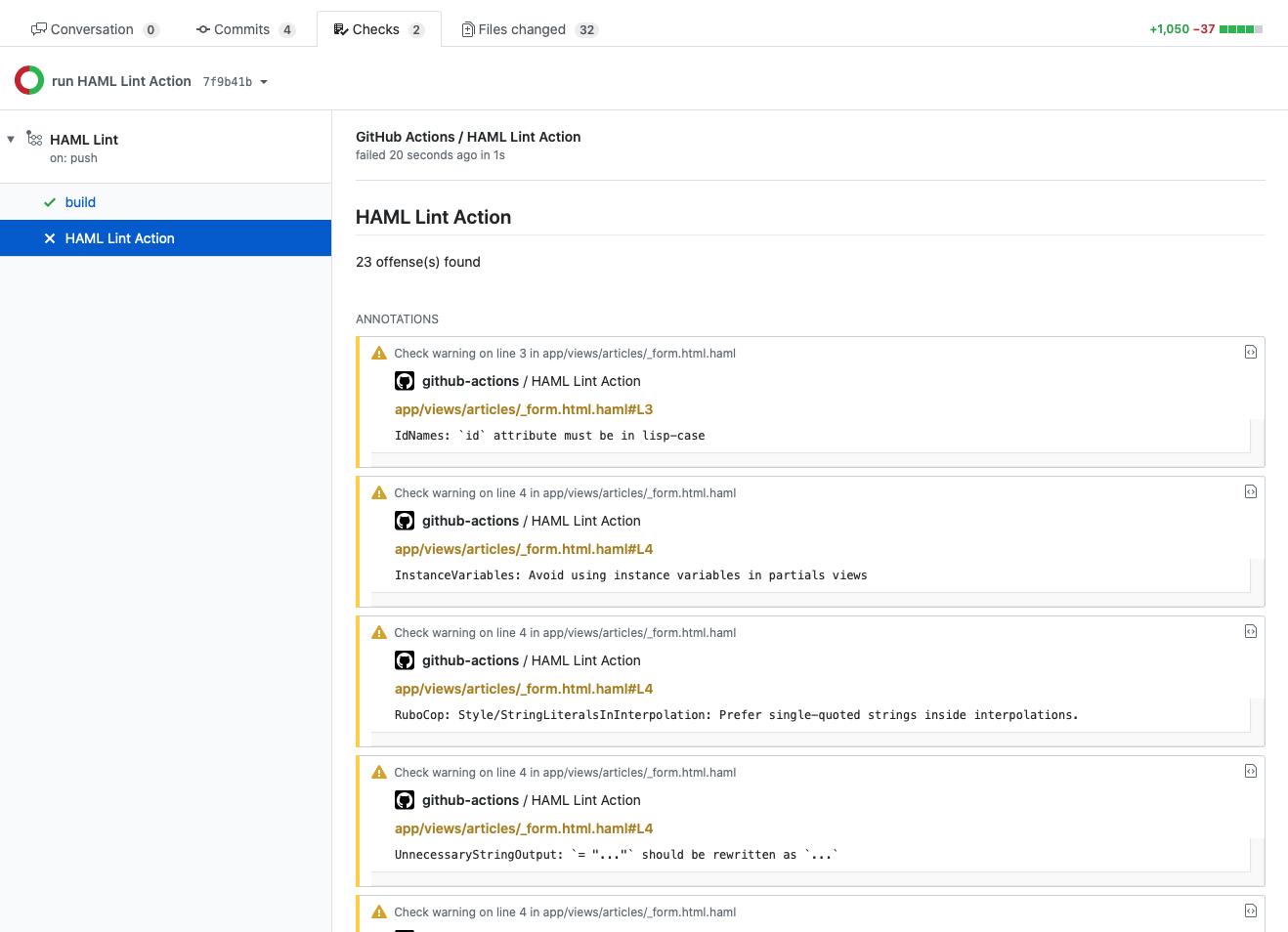Open the Commits tab
This screenshot has height=932, width=1288.
245,29
